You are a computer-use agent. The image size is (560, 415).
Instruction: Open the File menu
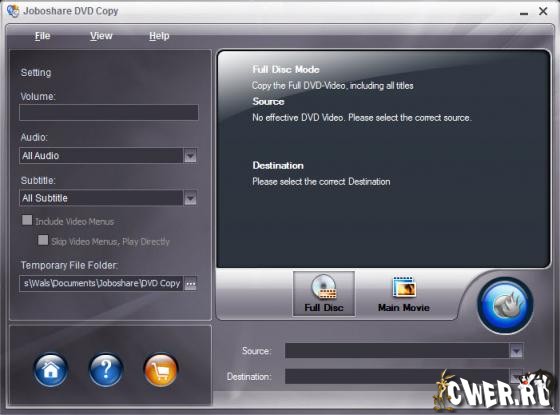click(42, 36)
